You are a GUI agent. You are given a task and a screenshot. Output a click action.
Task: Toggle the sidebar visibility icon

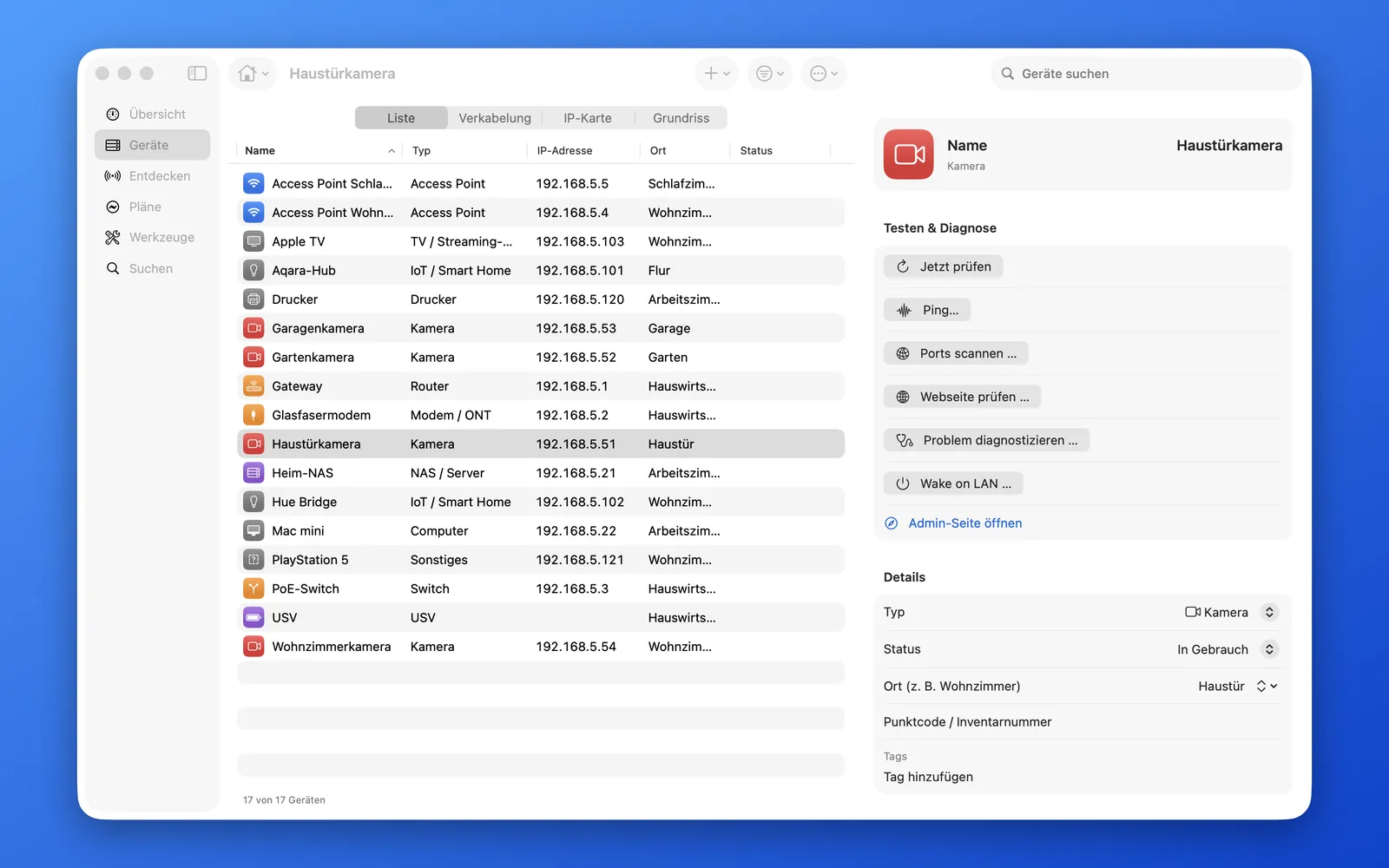coord(197,74)
